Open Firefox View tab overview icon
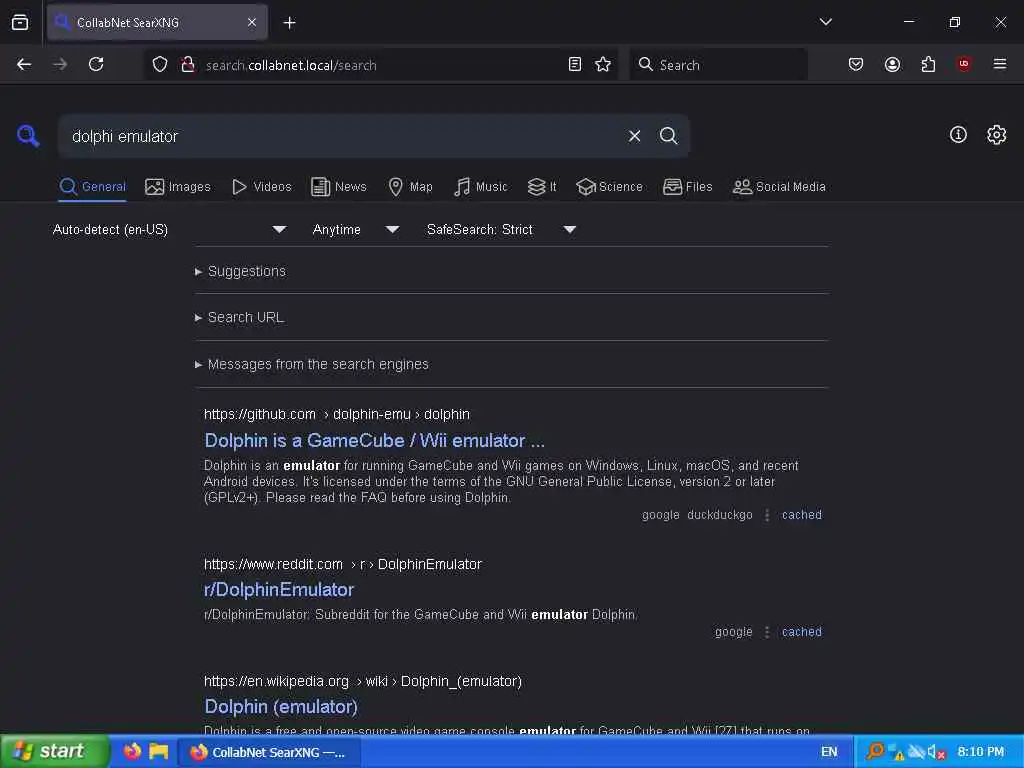Image resolution: width=1024 pixels, height=768 pixels. click(x=20, y=22)
